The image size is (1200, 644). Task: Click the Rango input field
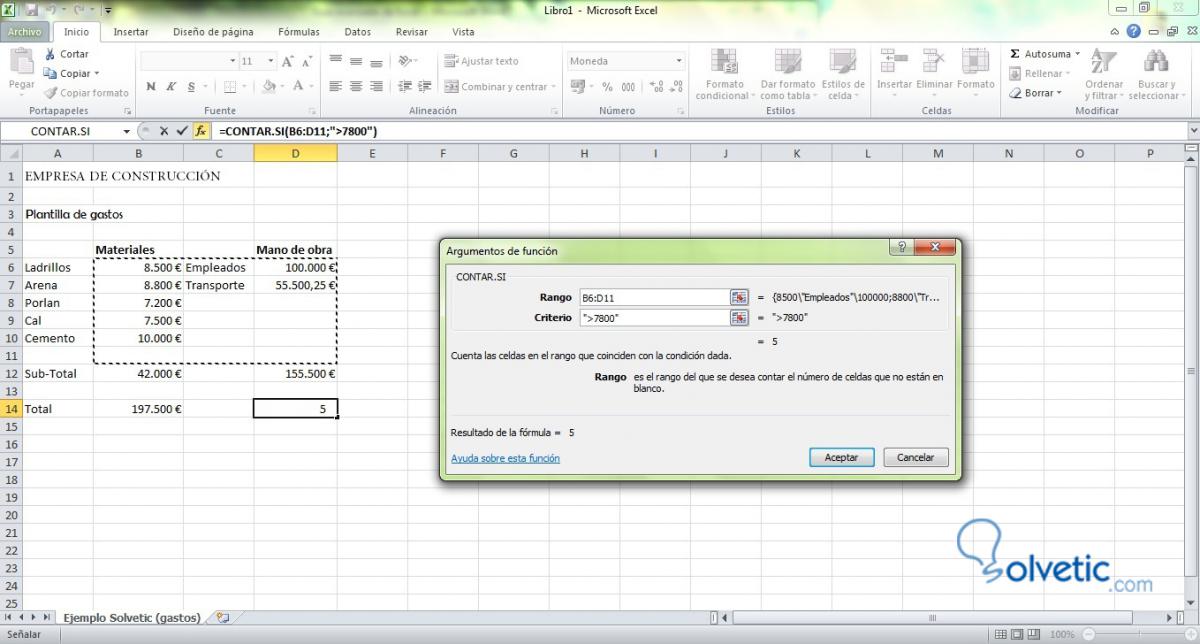pos(654,297)
